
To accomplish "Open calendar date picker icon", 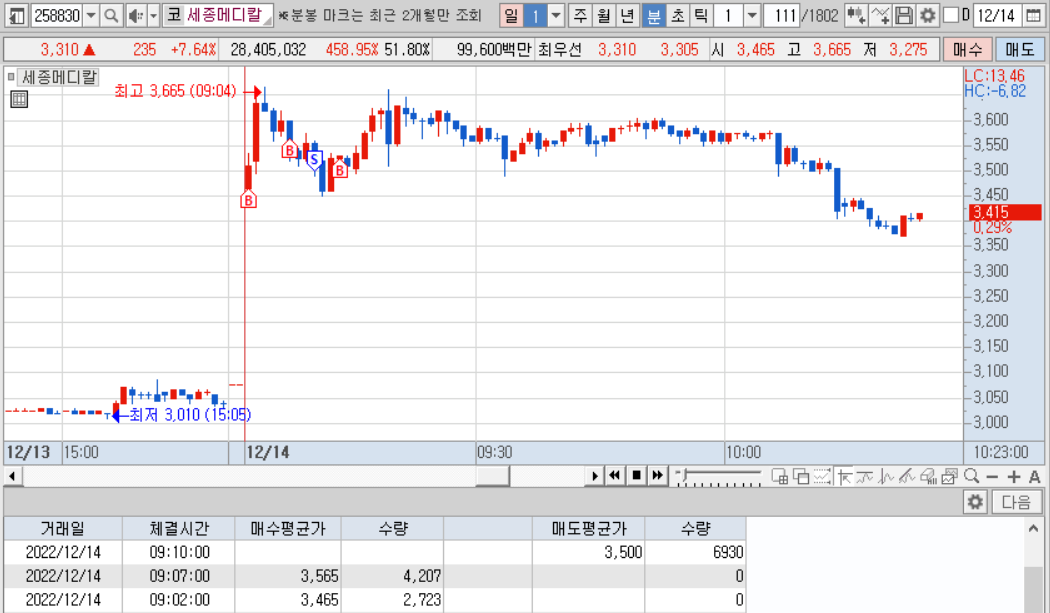I will [1035, 15].
